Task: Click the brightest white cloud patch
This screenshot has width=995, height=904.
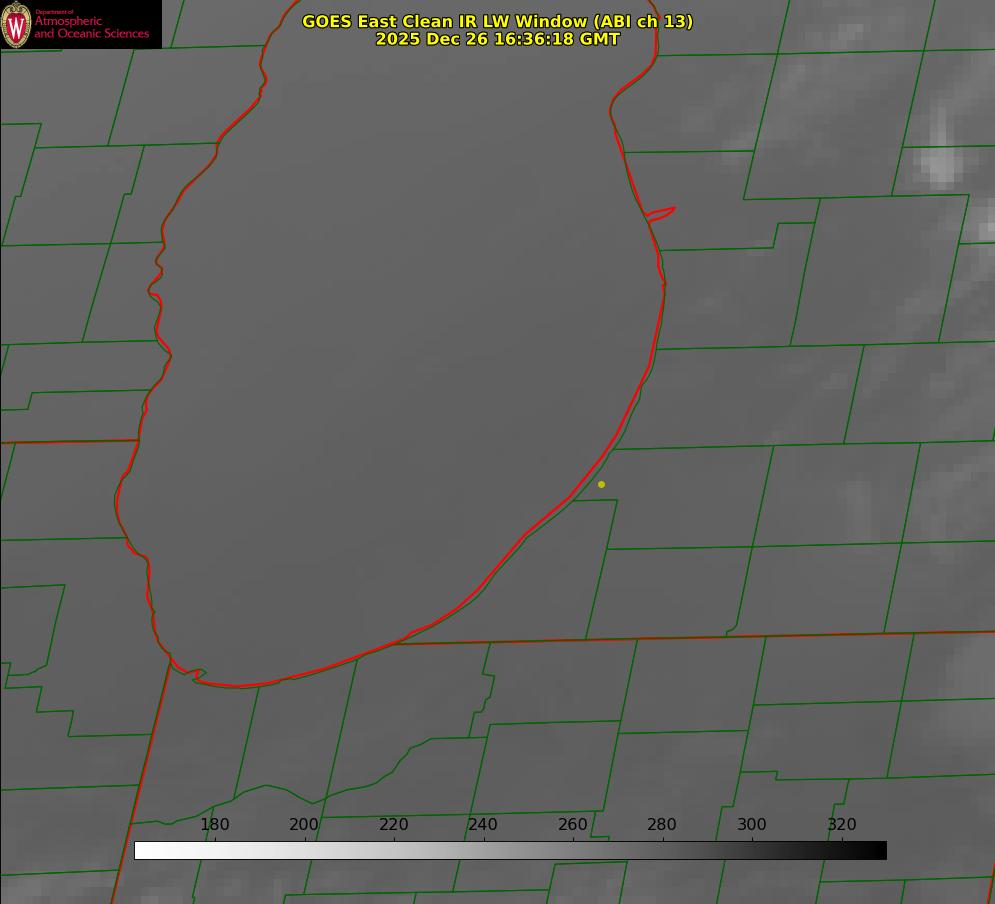Action: click(x=939, y=159)
